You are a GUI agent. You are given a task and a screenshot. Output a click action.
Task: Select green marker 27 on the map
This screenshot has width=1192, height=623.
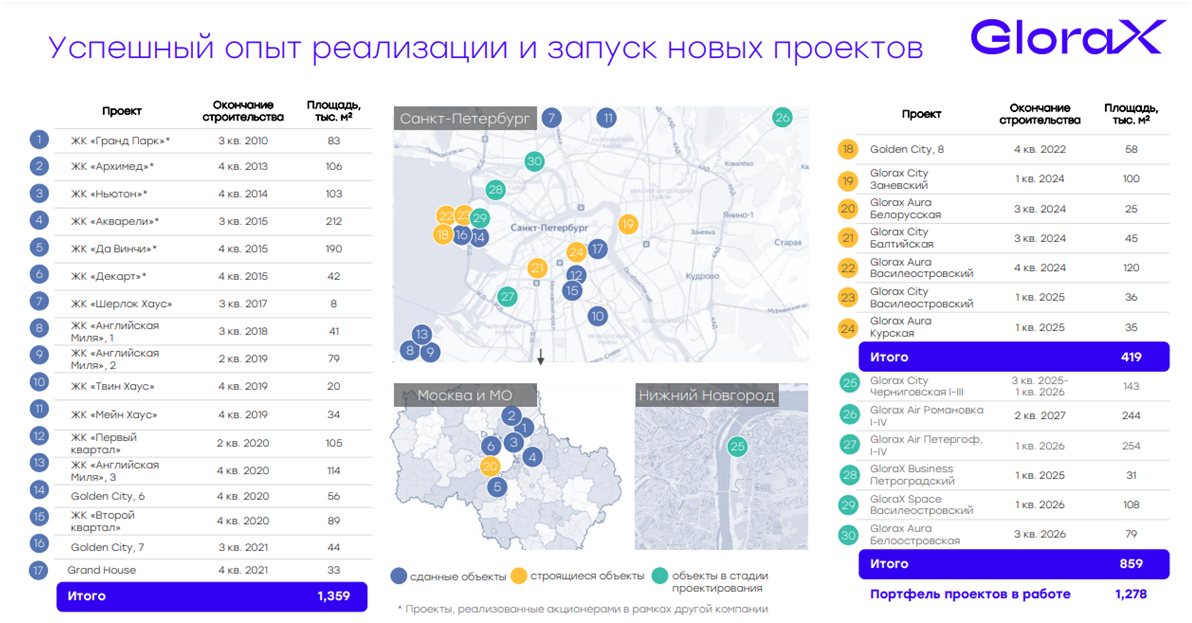(x=507, y=297)
